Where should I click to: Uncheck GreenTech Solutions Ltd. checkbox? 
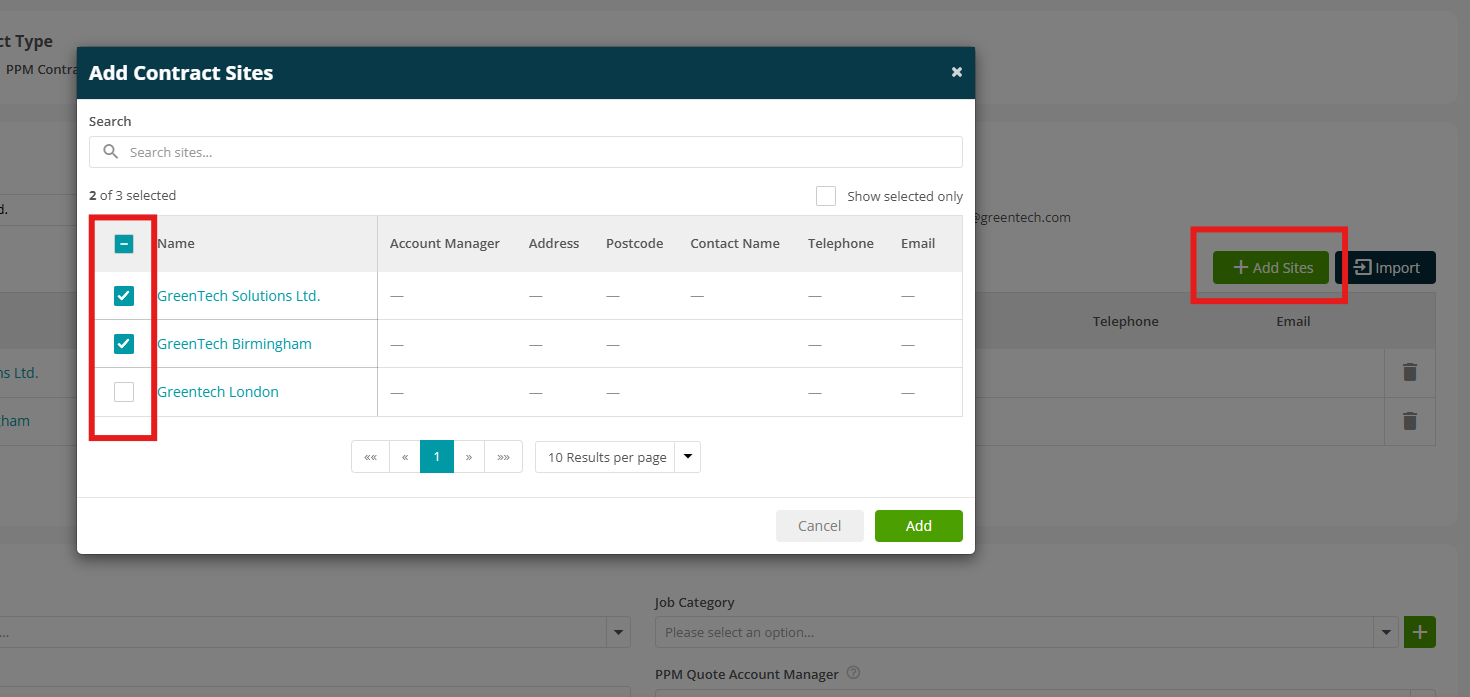(124, 296)
